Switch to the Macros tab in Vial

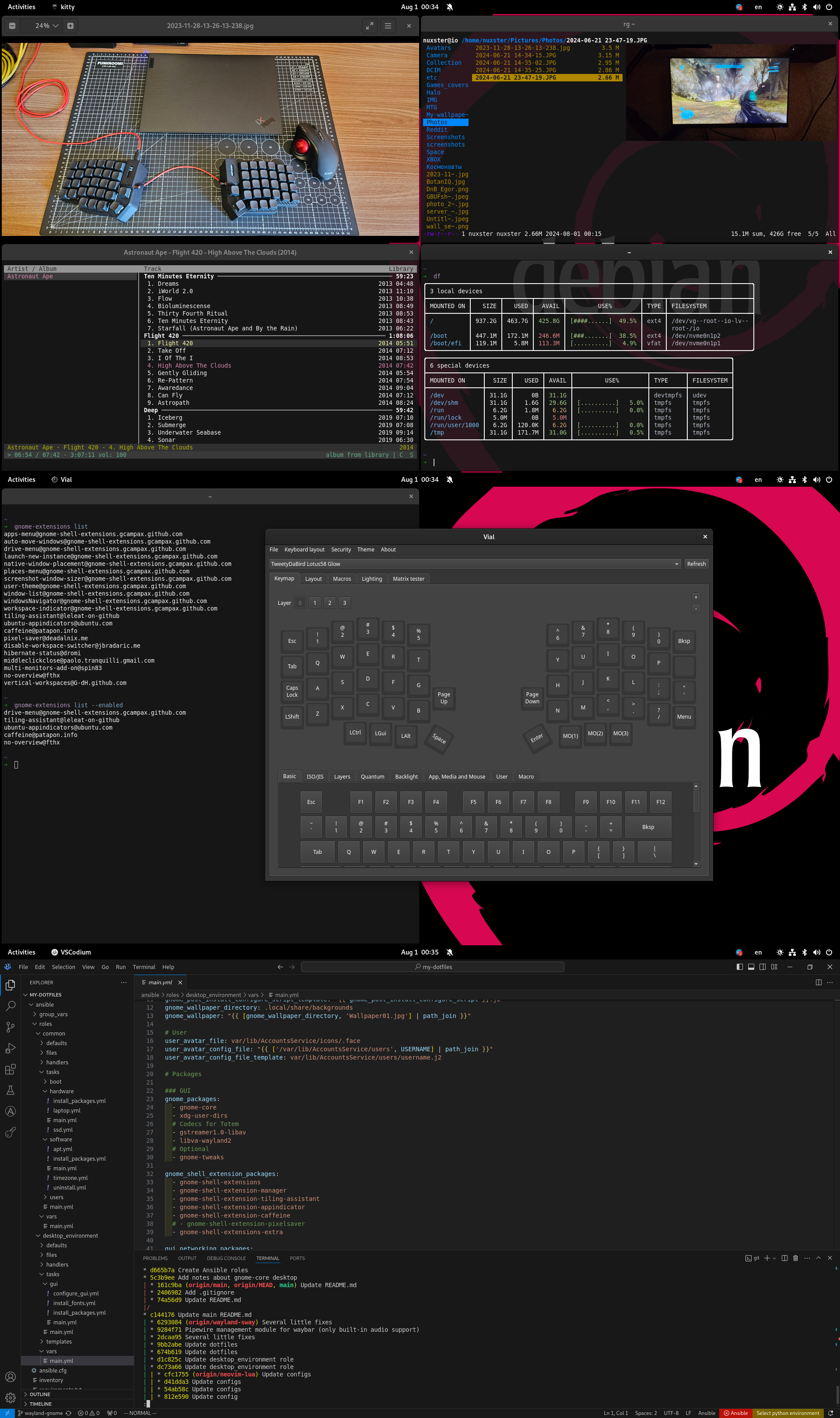pyautogui.click(x=342, y=579)
